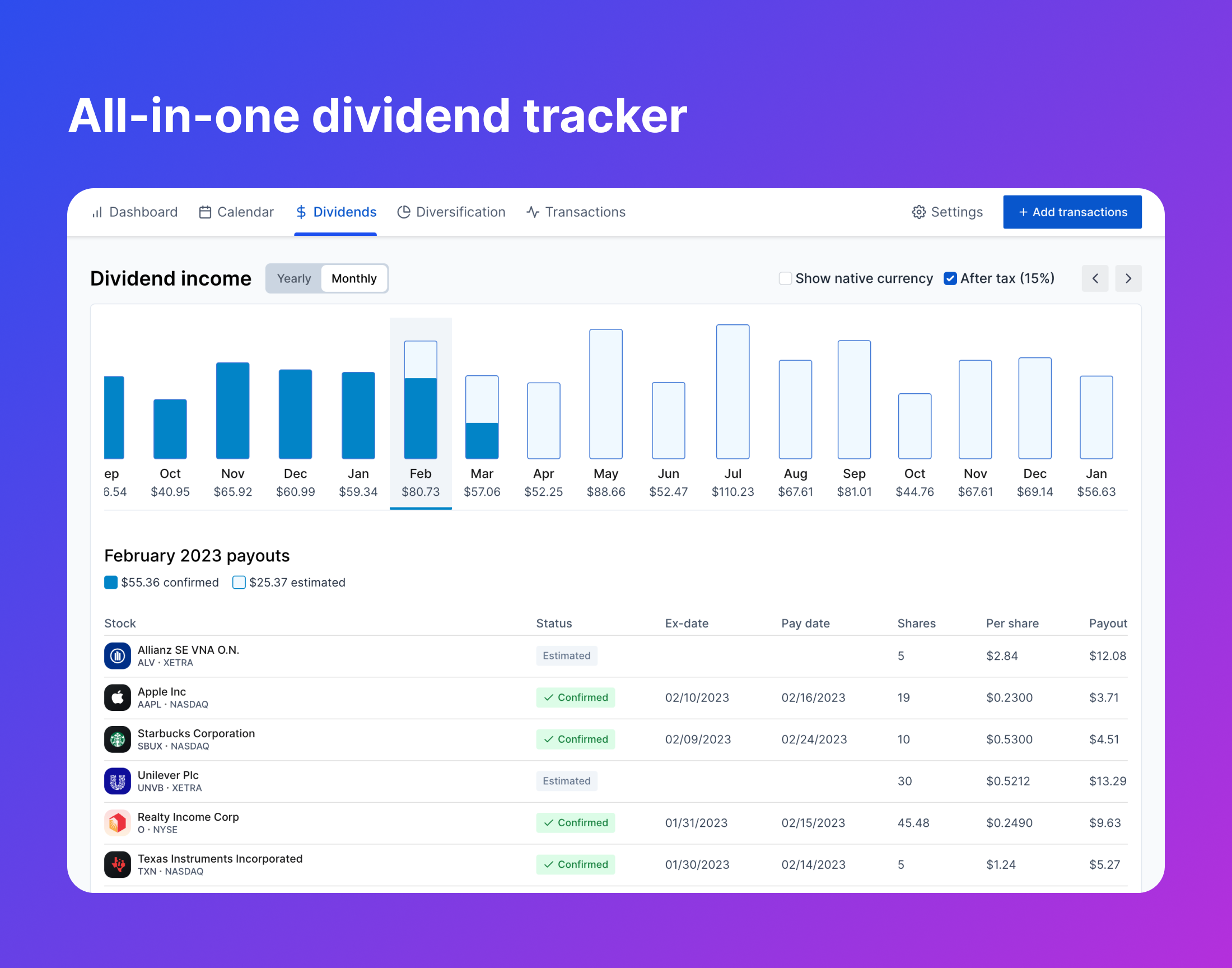The width and height of the screenshot is (1232, 968).
Task: Click the Ex-date column header
Action: [687, 623]
